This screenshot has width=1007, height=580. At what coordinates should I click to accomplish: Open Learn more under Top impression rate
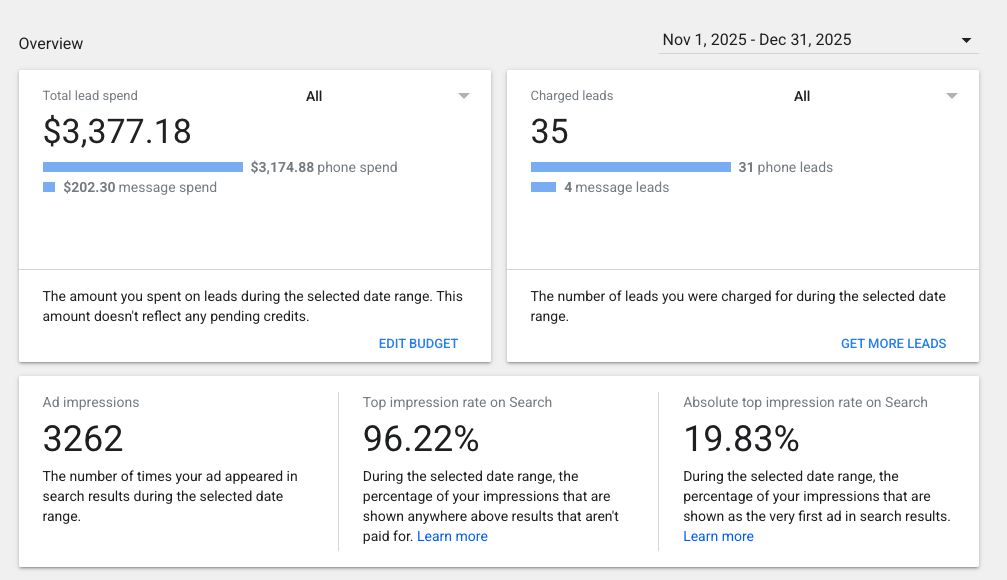click(452, 536)
